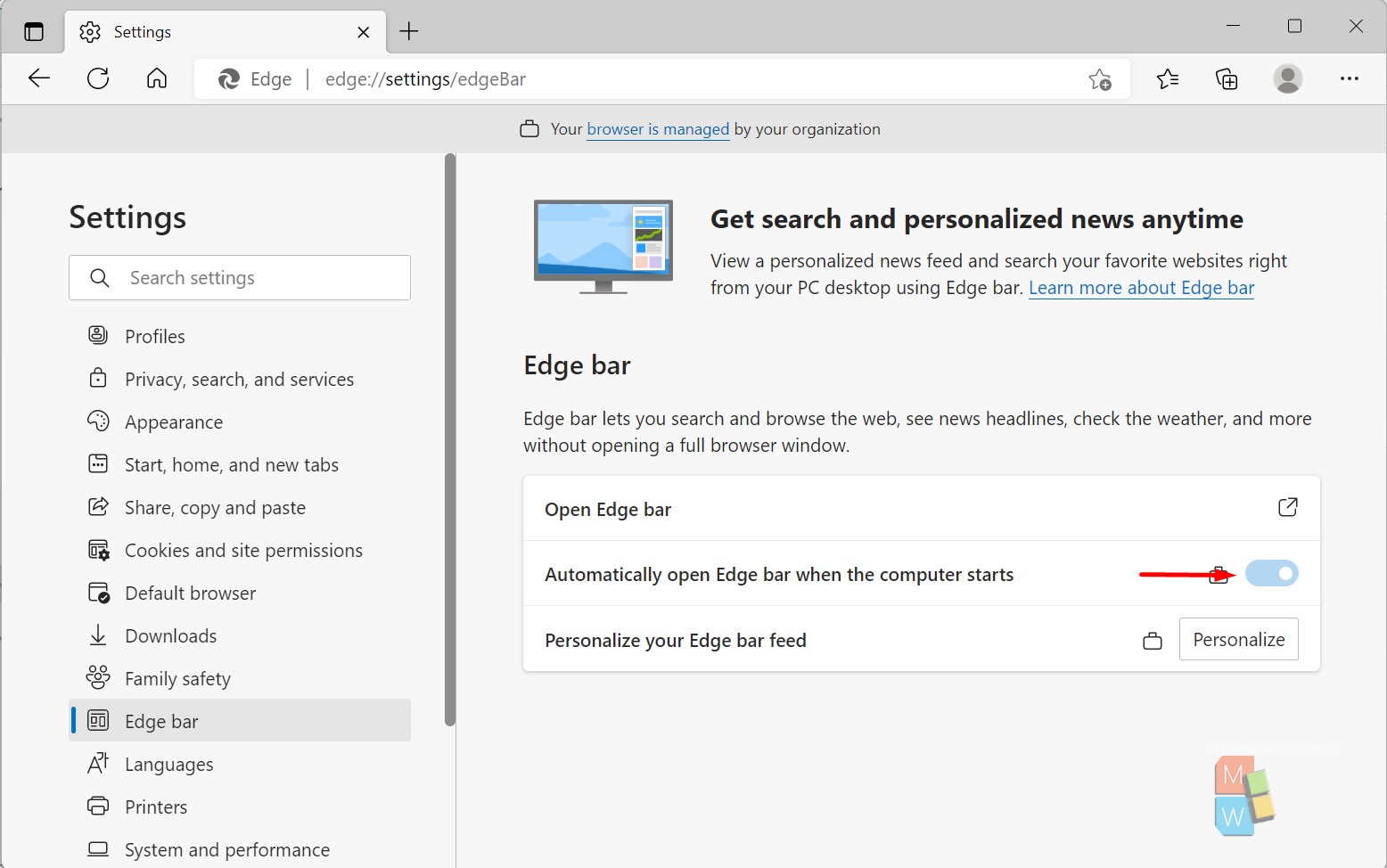This screenshot has height=868, width=1387.
Task: Open a new tab with plus
Action: (x=409, y=32)
